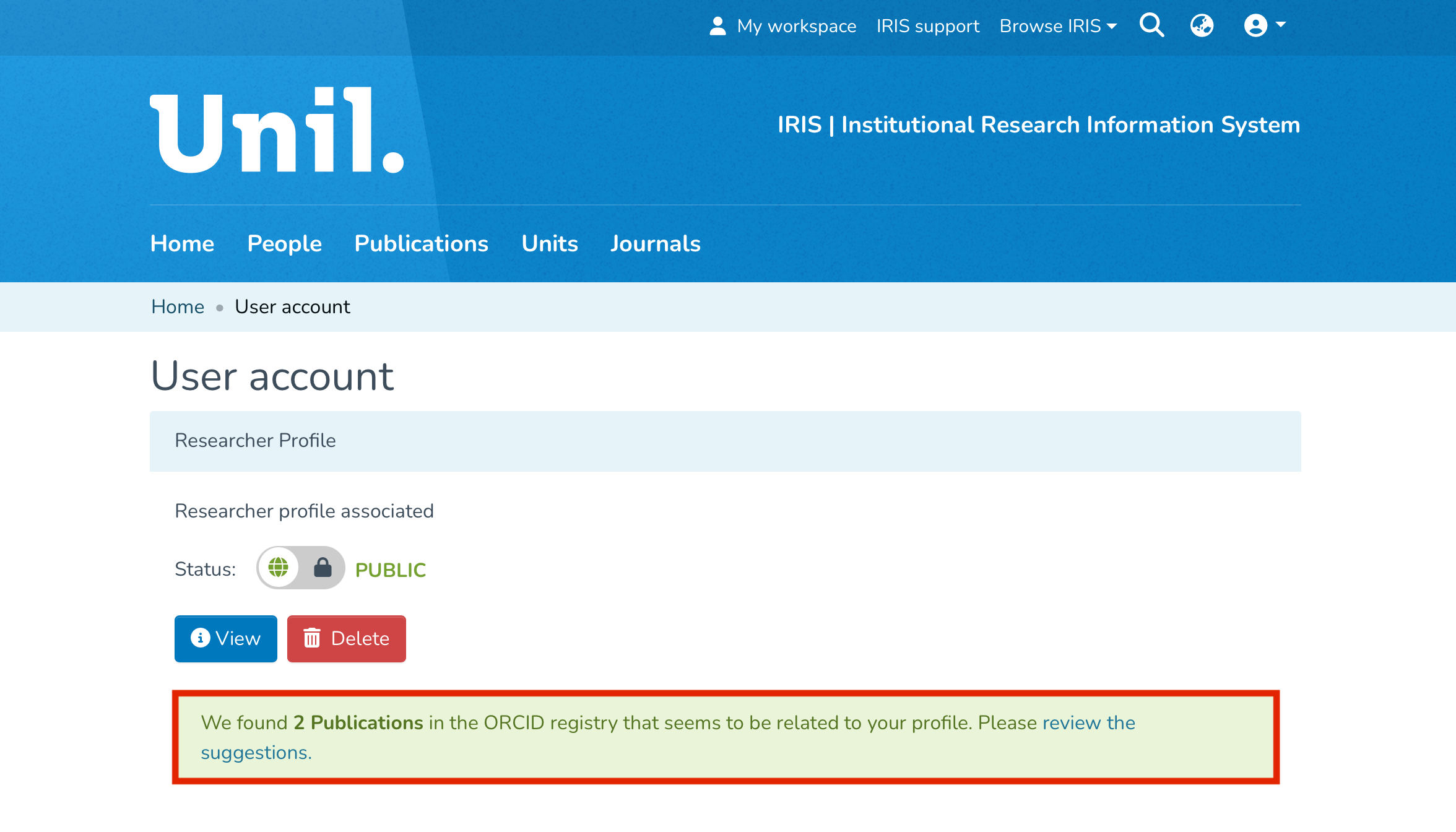Open the language globe icon
This screenshot has width=1456, height=832.
point(1202,26)
